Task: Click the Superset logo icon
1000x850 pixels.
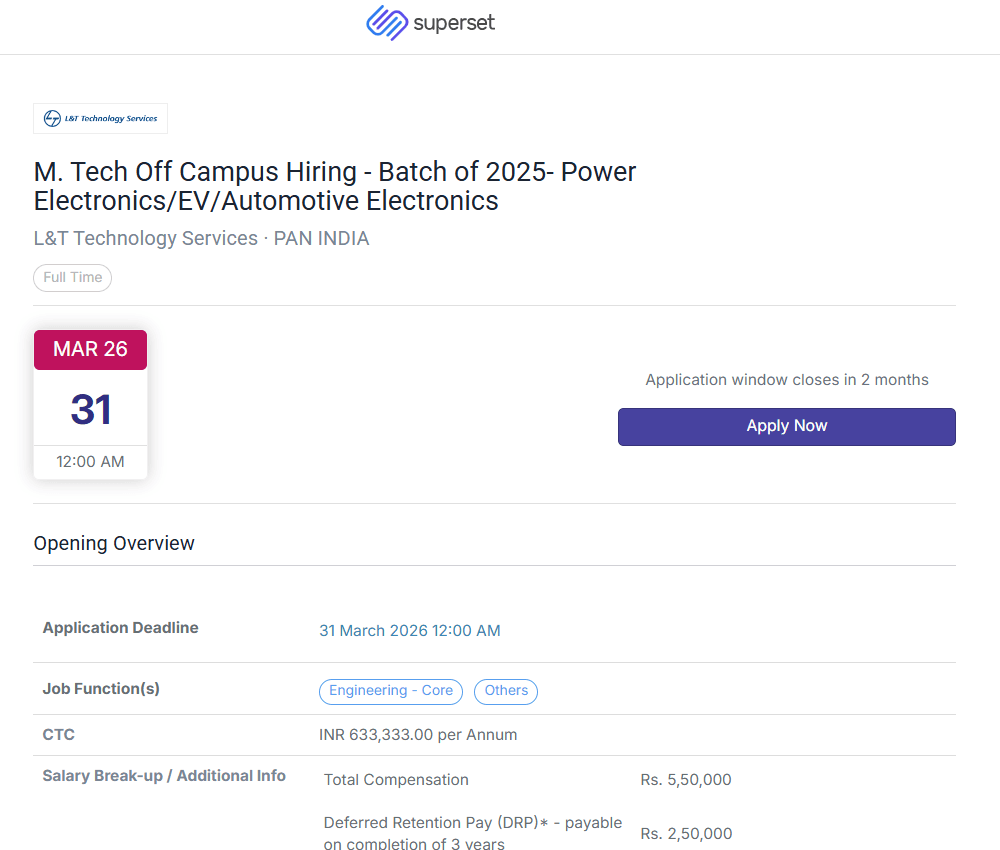Action: (386, 23)
